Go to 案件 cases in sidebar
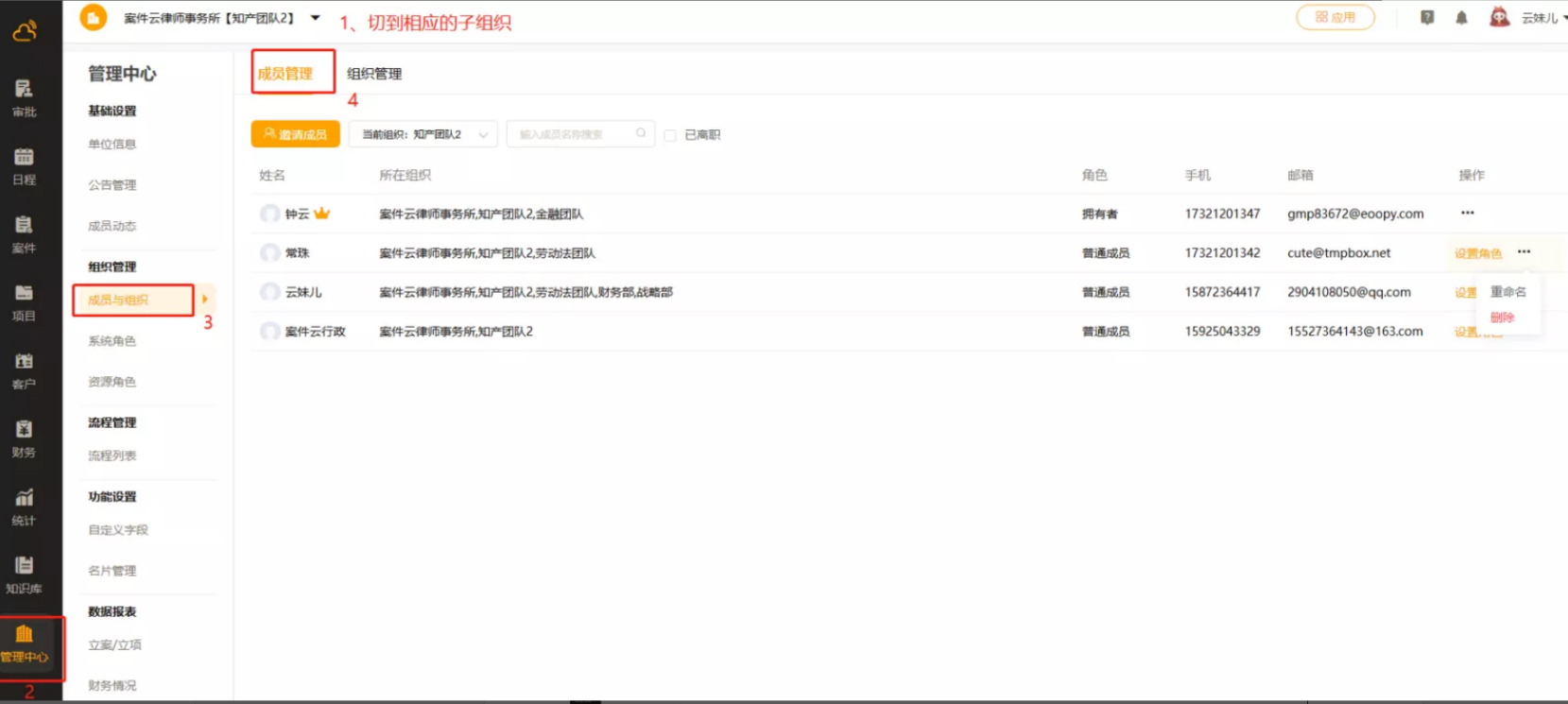Screen dimensions: 1568x704 point(24,233)
